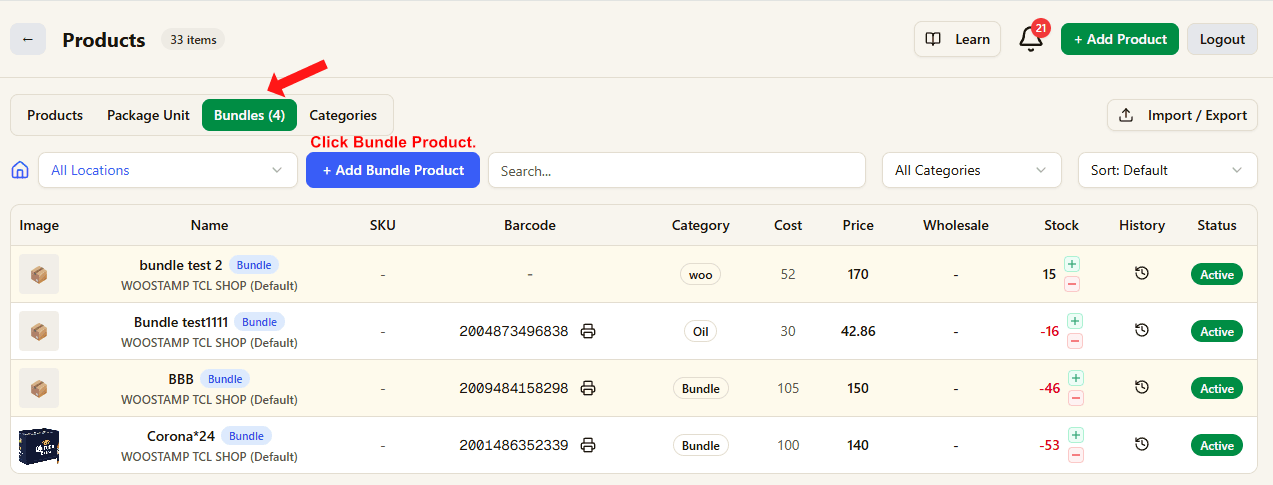Click the product name Corona*24
The image size is (1273, 485).
[181, 436]
